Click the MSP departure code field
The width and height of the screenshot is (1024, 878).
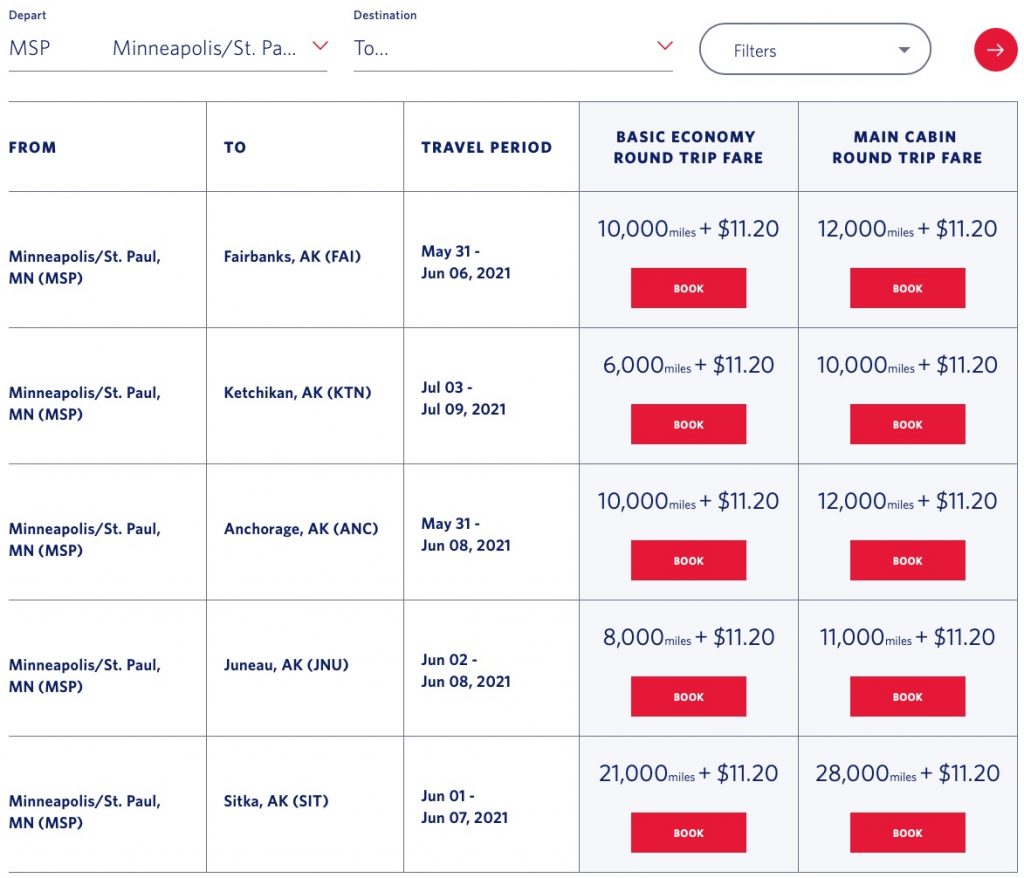click(30, 48)
